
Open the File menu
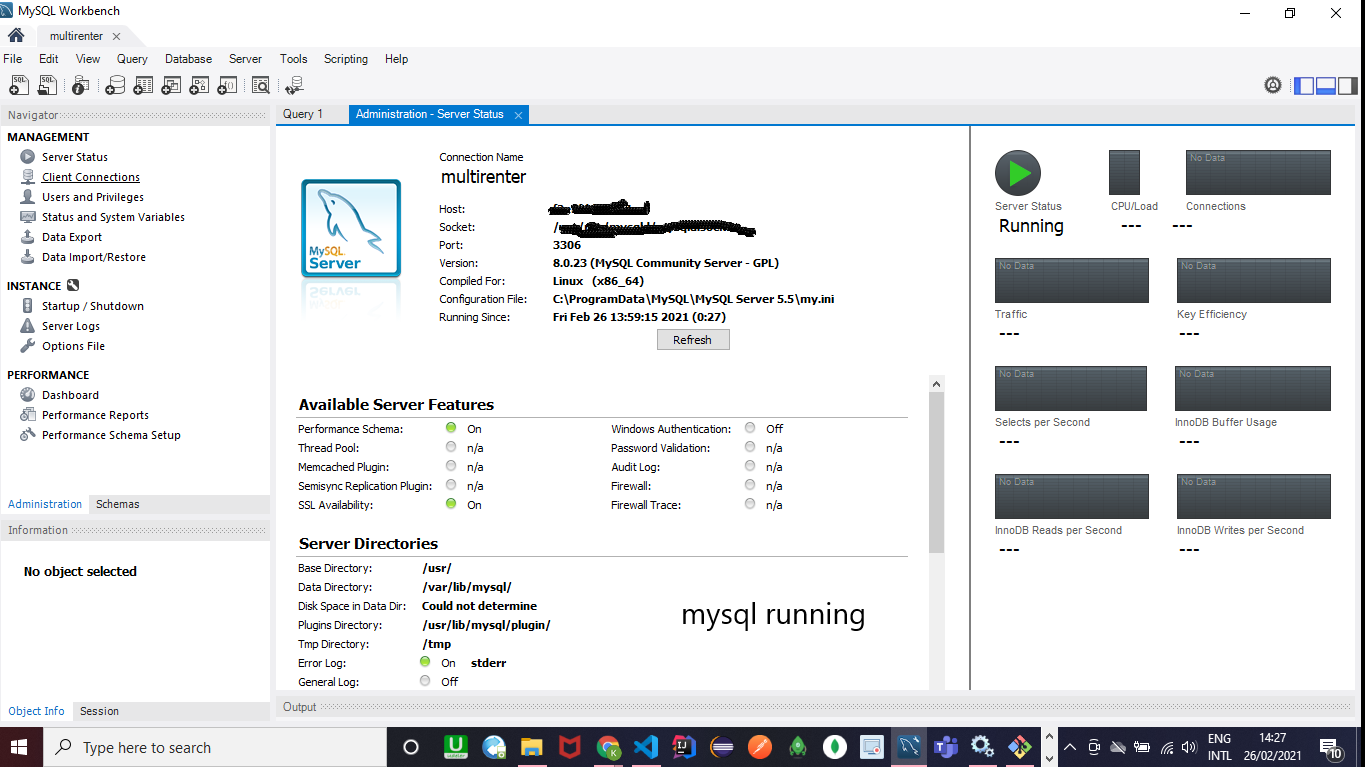(x=13, y=59)
